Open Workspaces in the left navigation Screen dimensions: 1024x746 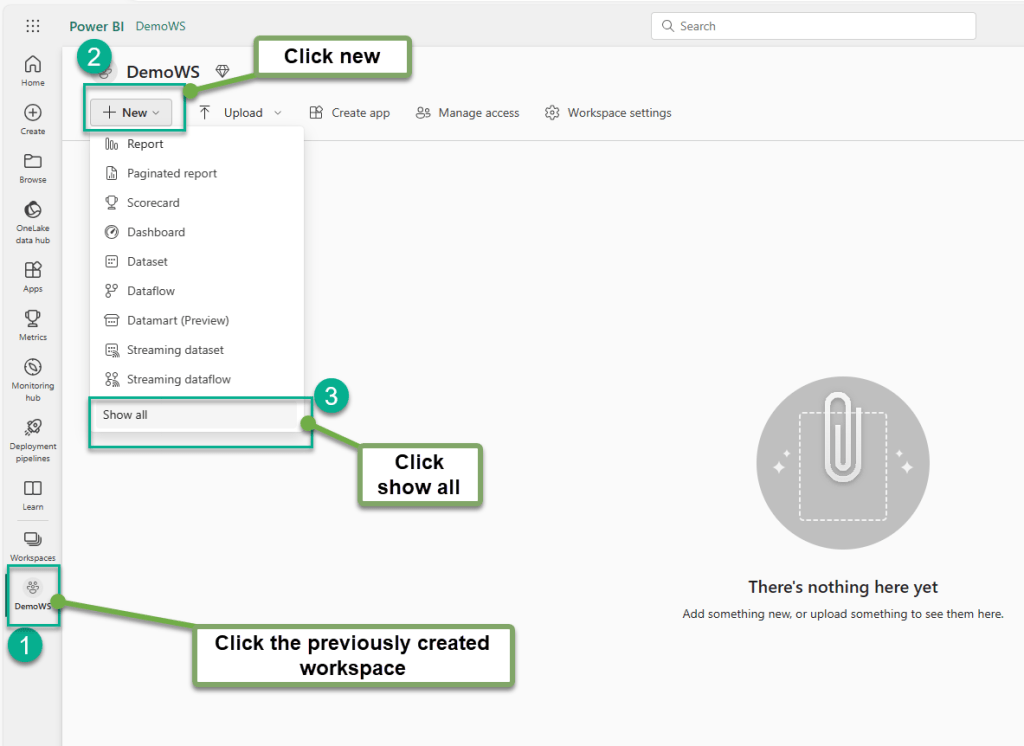(33, 546)
